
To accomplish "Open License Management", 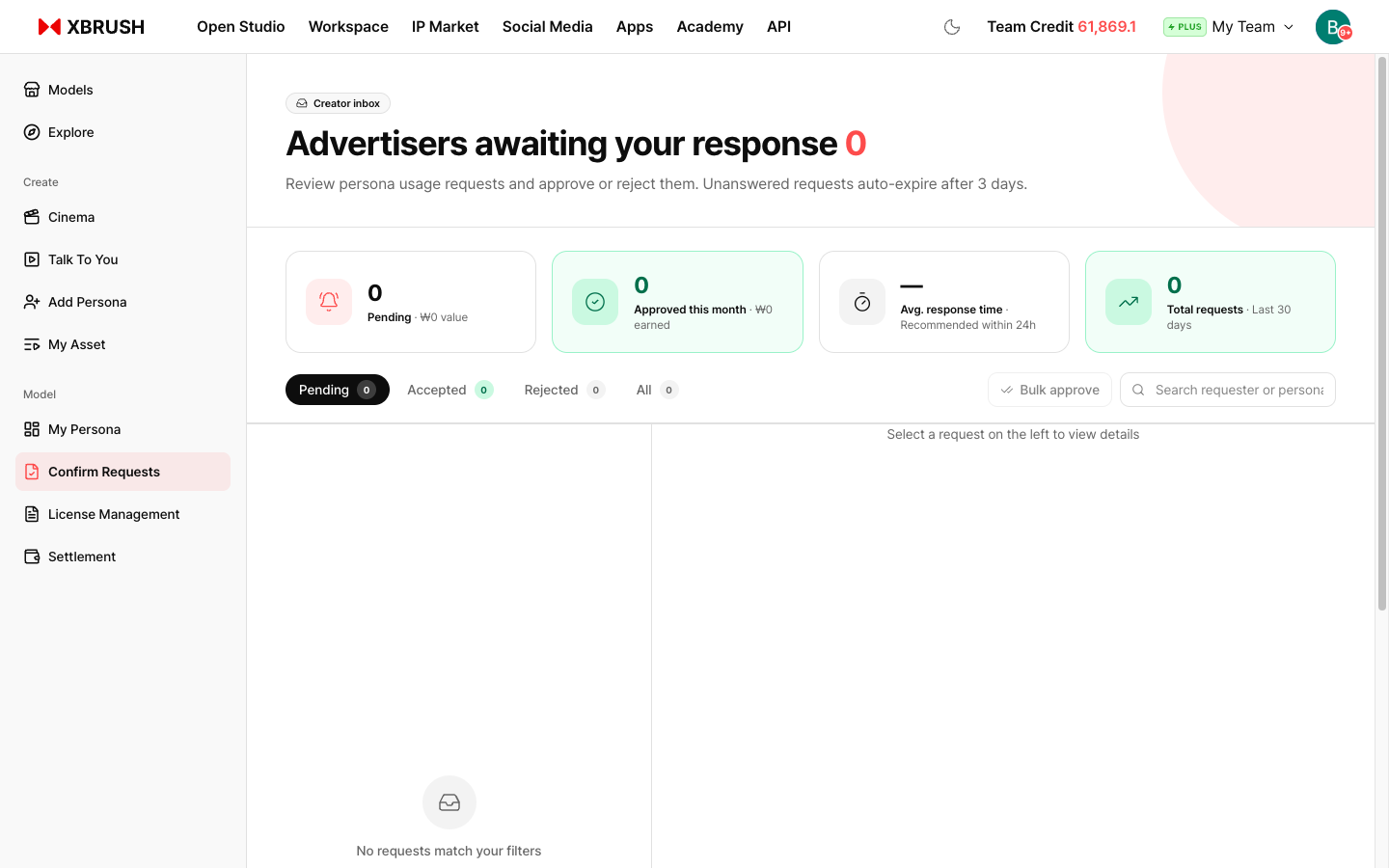I will tap(123, 514).
